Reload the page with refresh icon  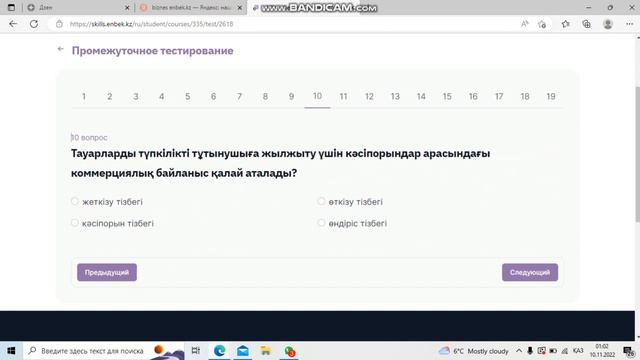(34, 24)
